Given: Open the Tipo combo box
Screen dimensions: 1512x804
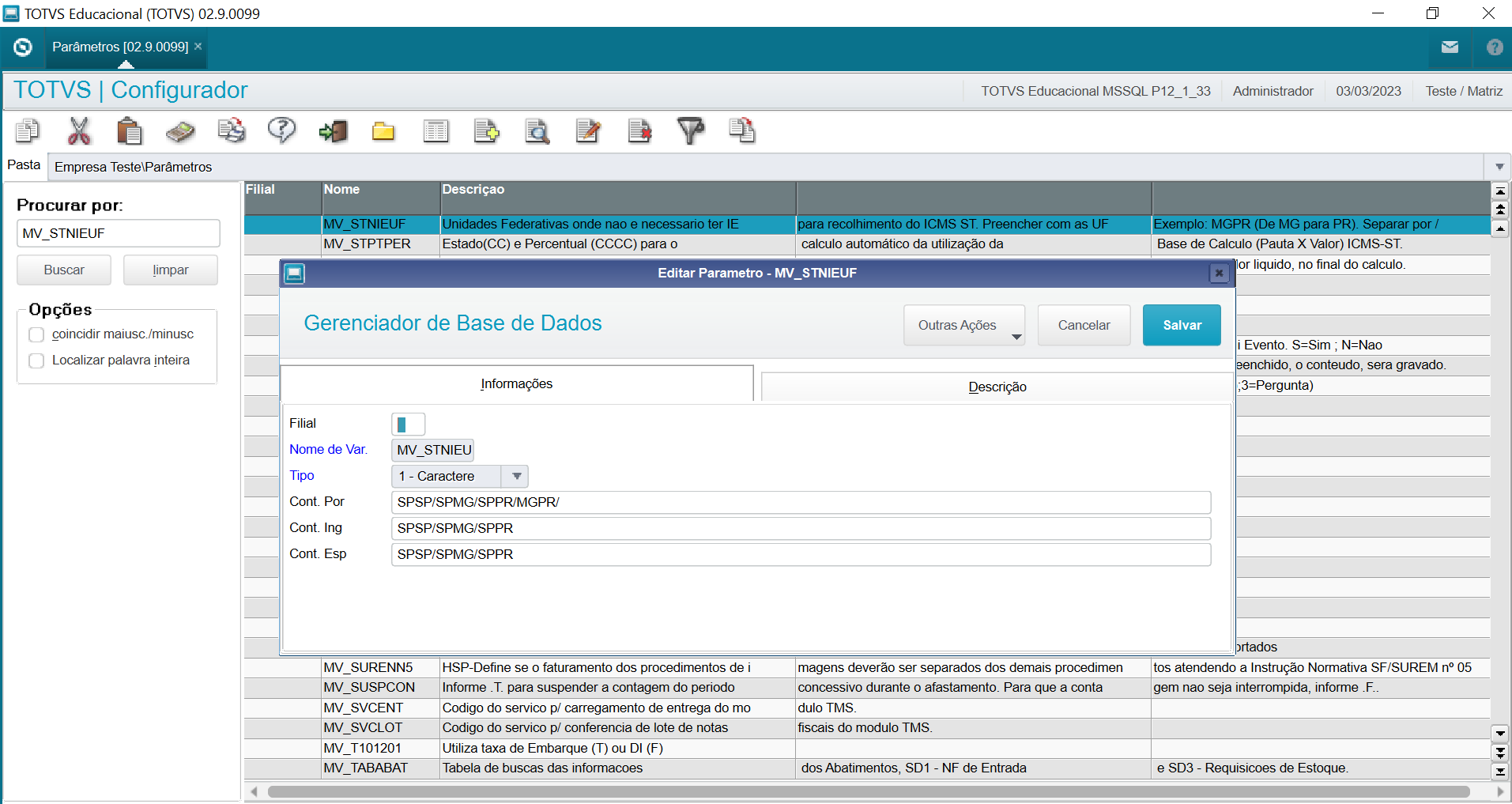Looking at the screenshot, I should coord(460,476).
